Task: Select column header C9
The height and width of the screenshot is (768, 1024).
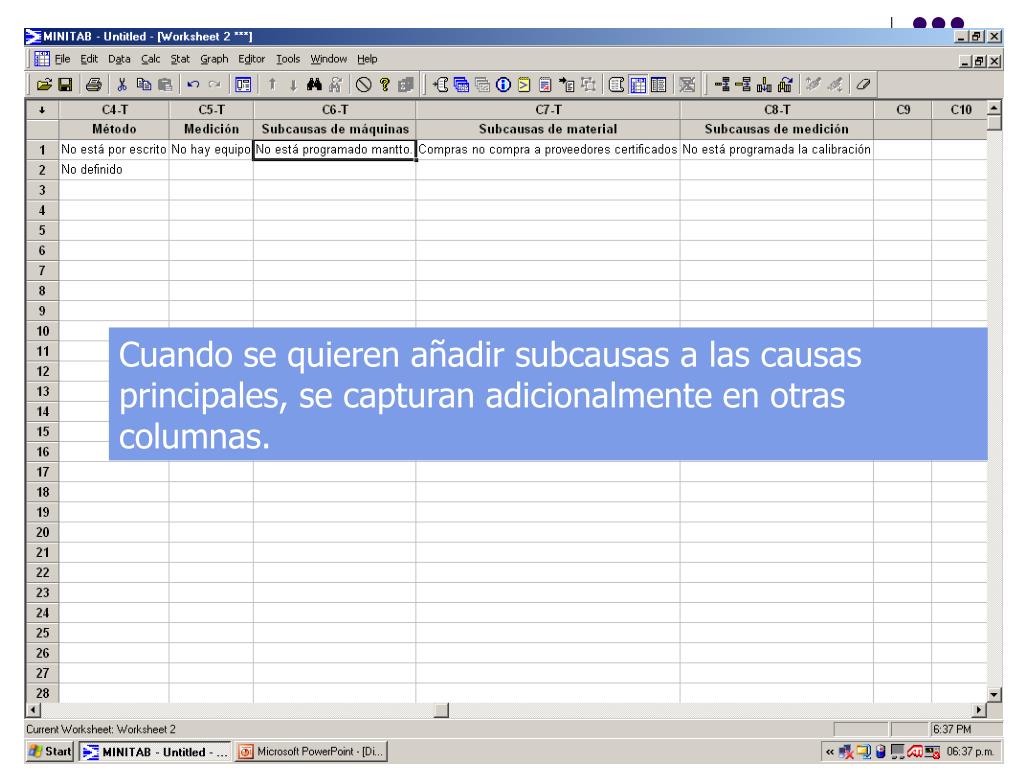Action: (903, 110)
